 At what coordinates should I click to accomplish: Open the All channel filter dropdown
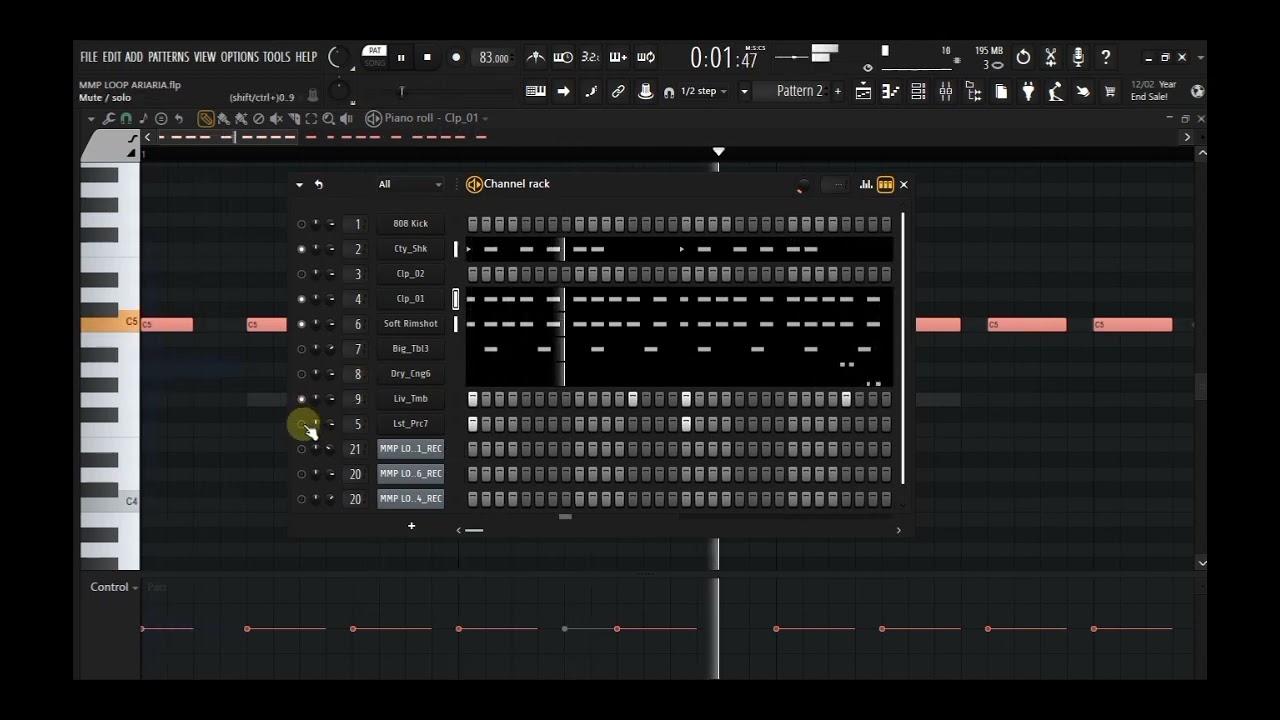point(410,184)
